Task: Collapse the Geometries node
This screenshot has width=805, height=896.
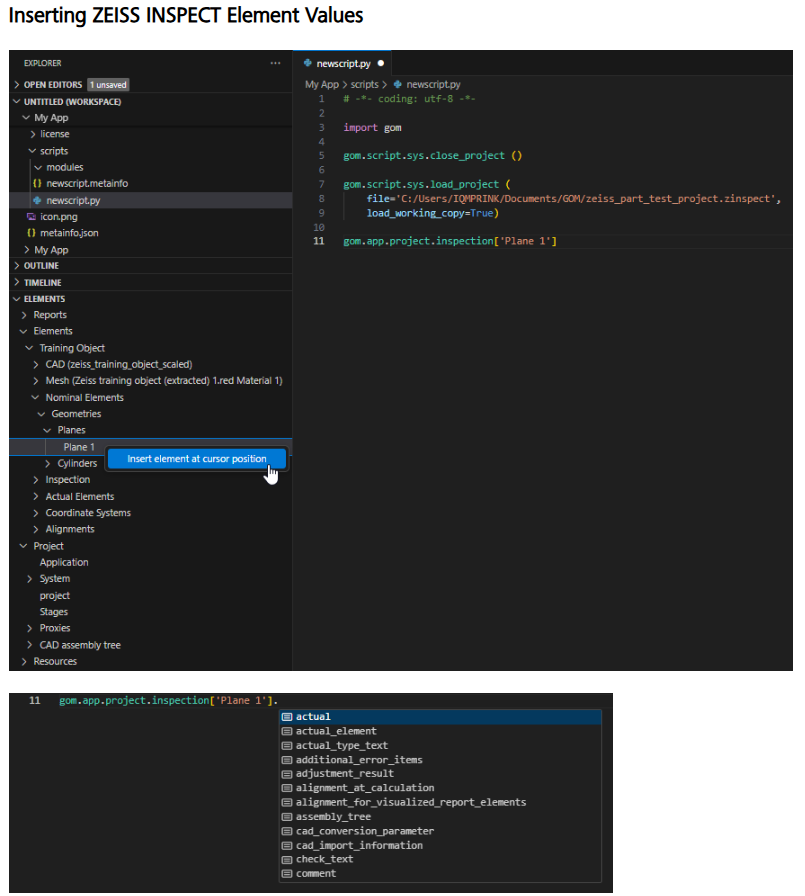Action: tap(41, 414)
